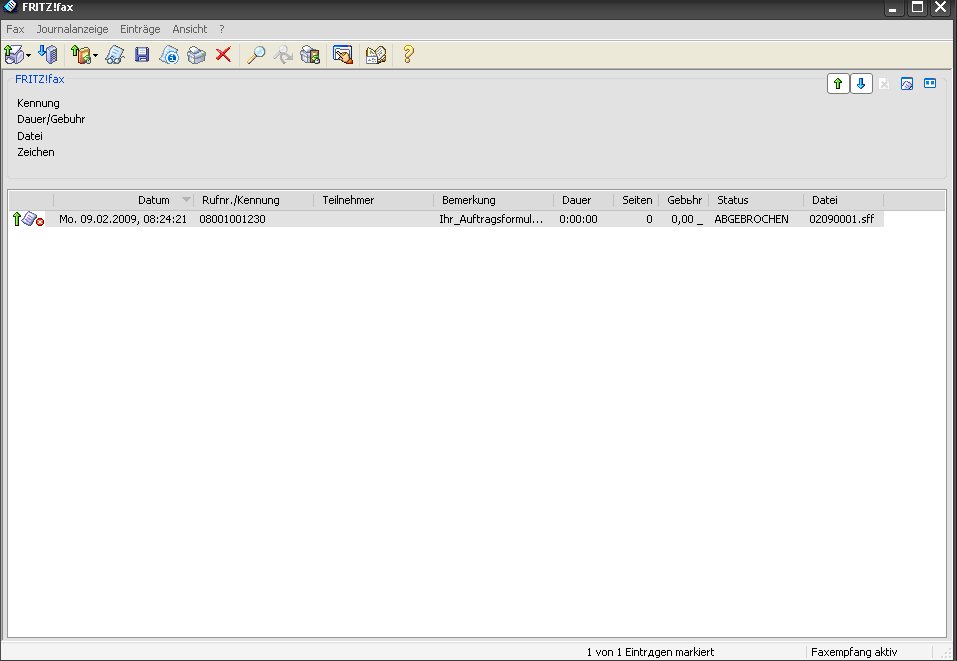Open the Einträge menu
This screenshot has width=957, height=661.
click(140, 30)
